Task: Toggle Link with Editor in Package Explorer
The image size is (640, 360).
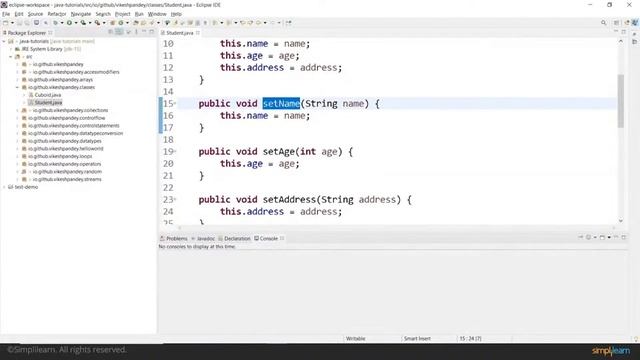Action: (x=119, y=32)
